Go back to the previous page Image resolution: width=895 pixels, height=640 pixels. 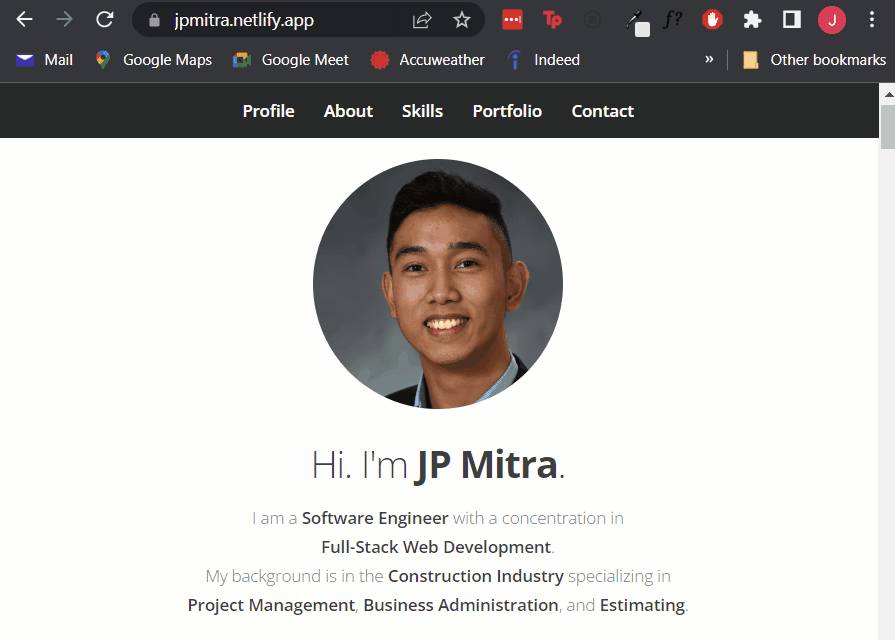(25, 20)
